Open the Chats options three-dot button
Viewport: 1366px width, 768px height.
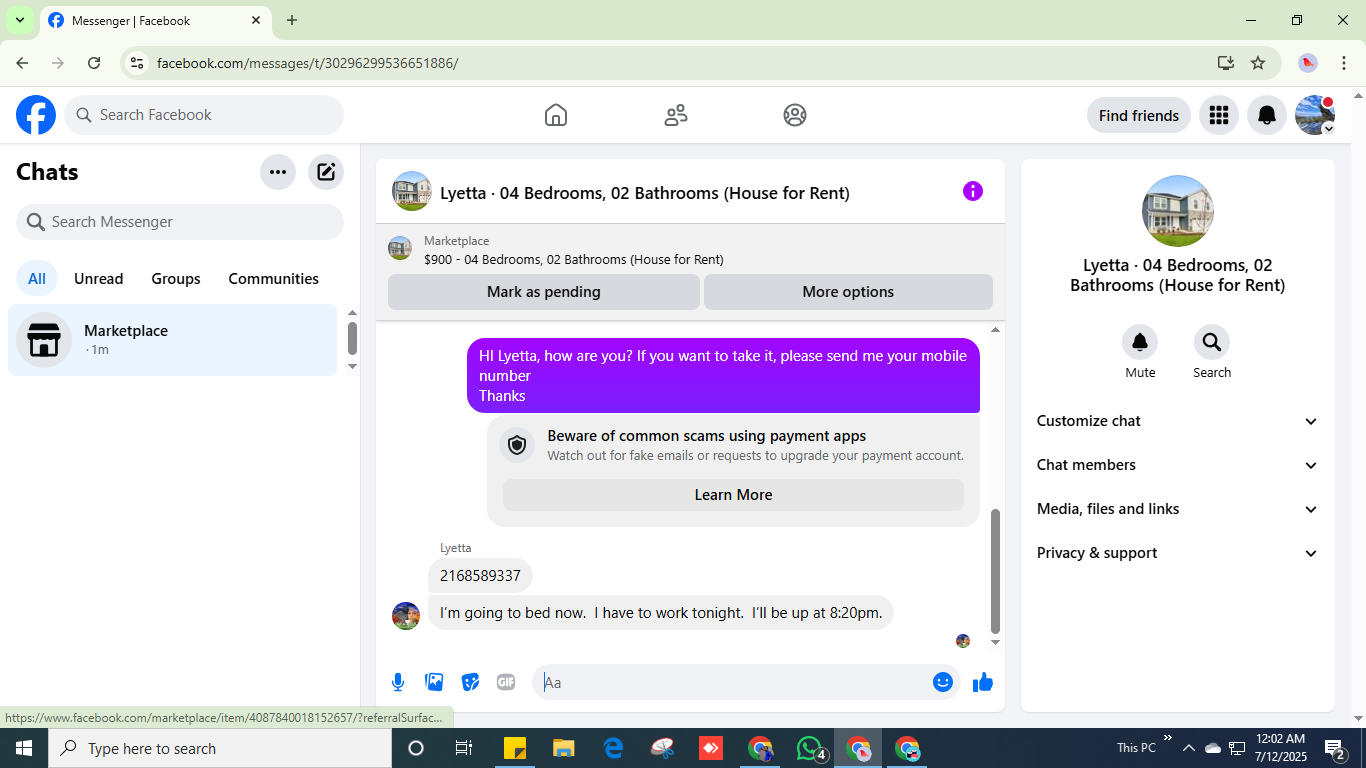(x=278, y=172)
